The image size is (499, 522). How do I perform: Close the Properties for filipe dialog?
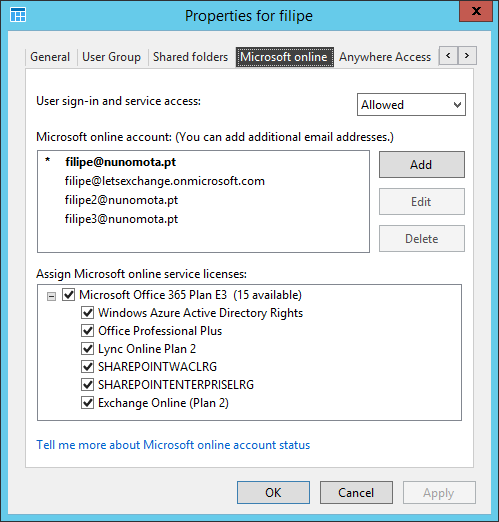click(476, 11)
